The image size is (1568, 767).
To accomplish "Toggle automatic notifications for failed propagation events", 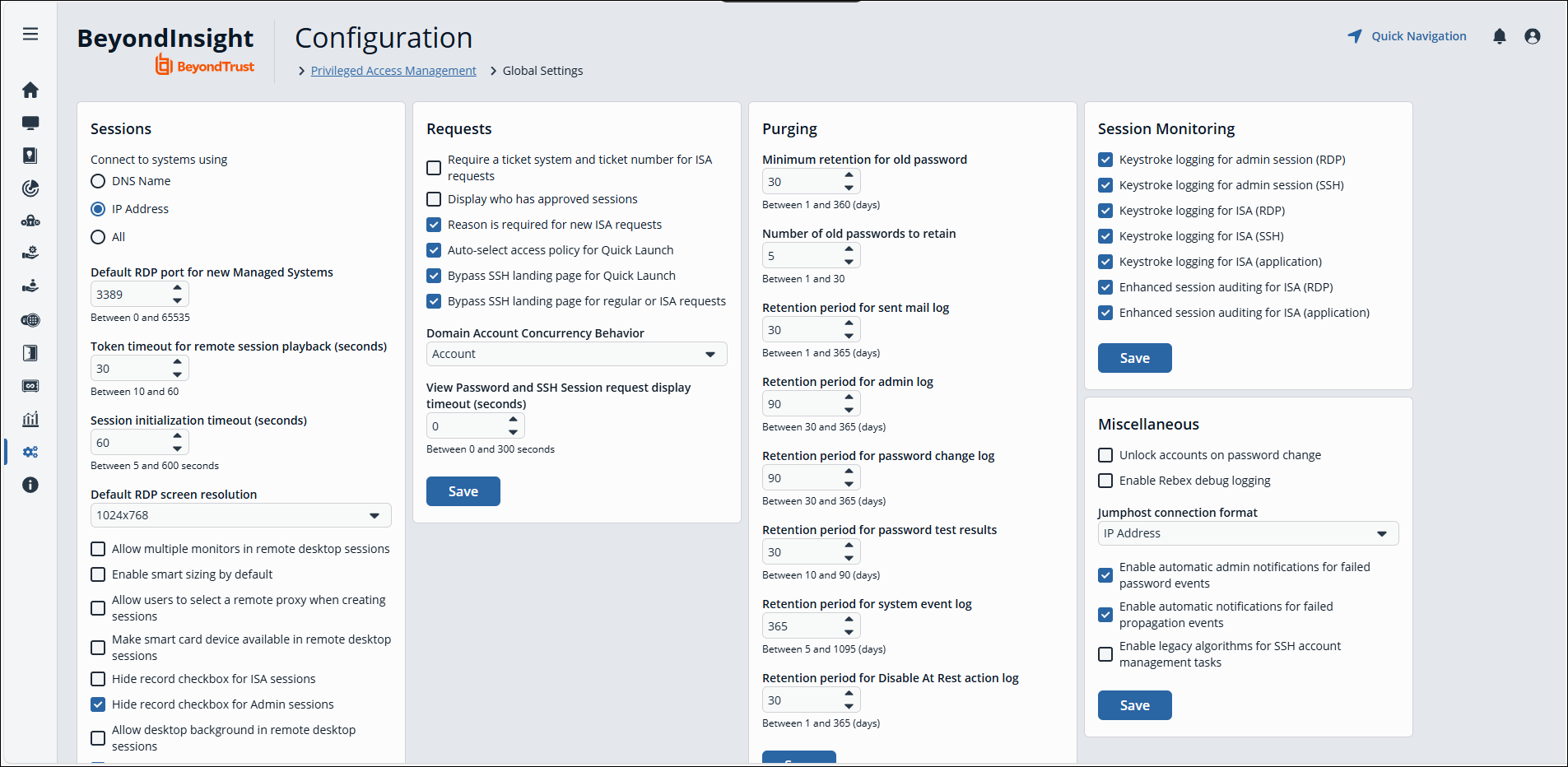I will click(1105, 615).
